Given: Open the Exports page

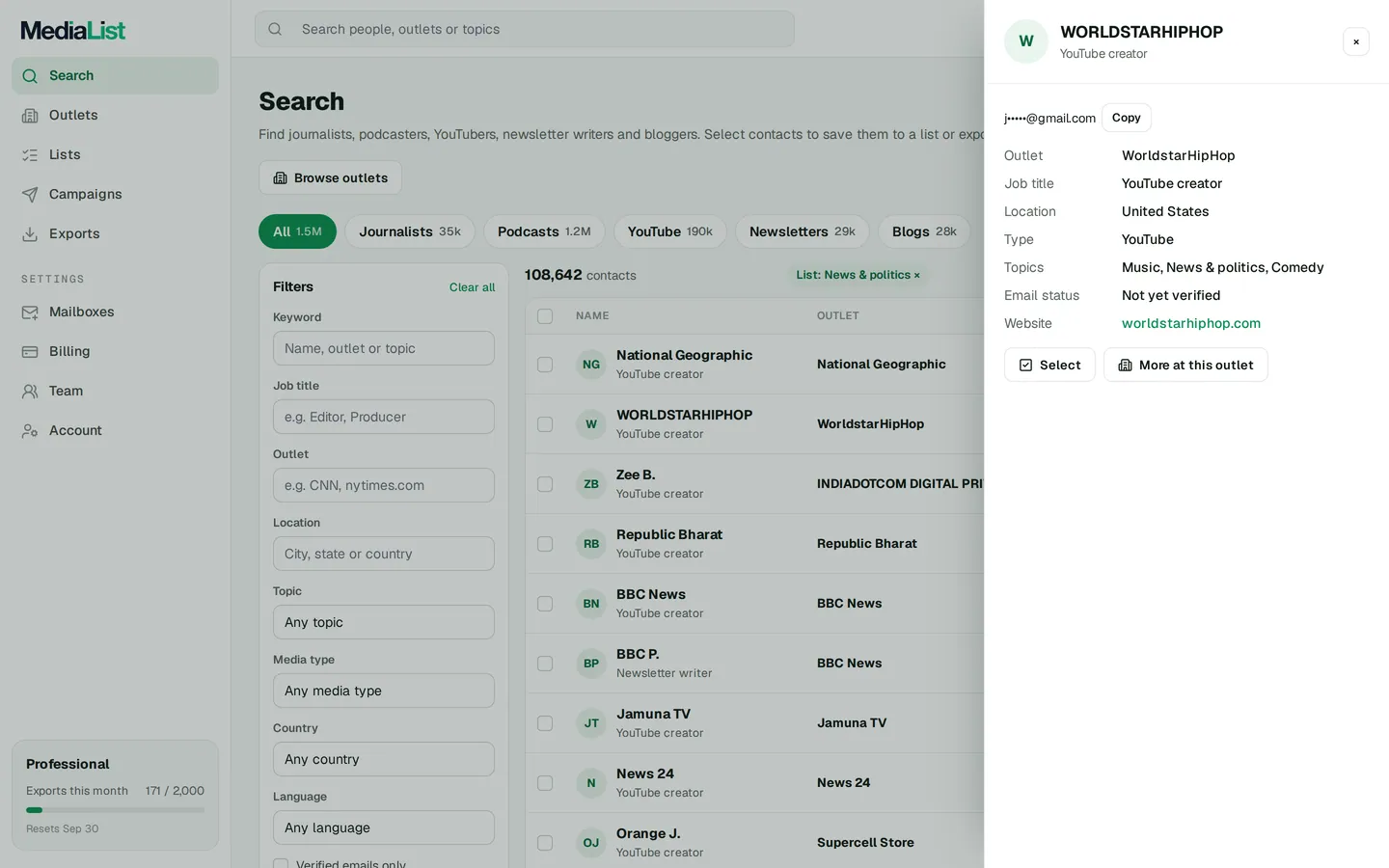Looking at the screenshot, I should coord(115,233).
